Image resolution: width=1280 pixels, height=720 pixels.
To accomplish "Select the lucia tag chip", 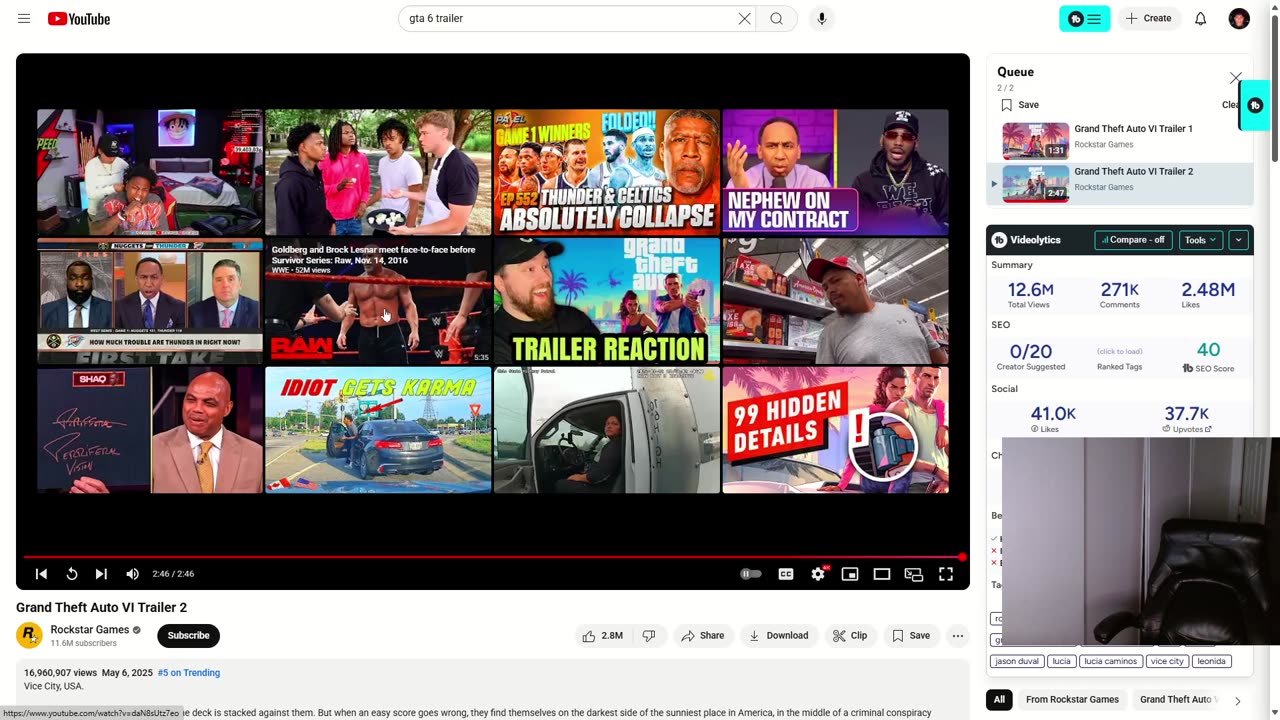I will pyautogui.click(x=1061, y=661).
